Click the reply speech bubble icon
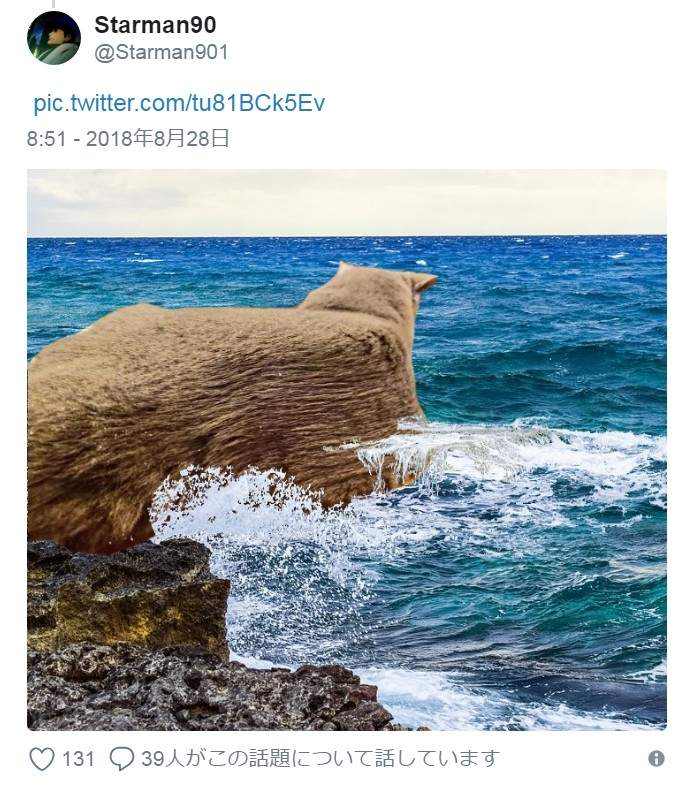 coord(121,759)
